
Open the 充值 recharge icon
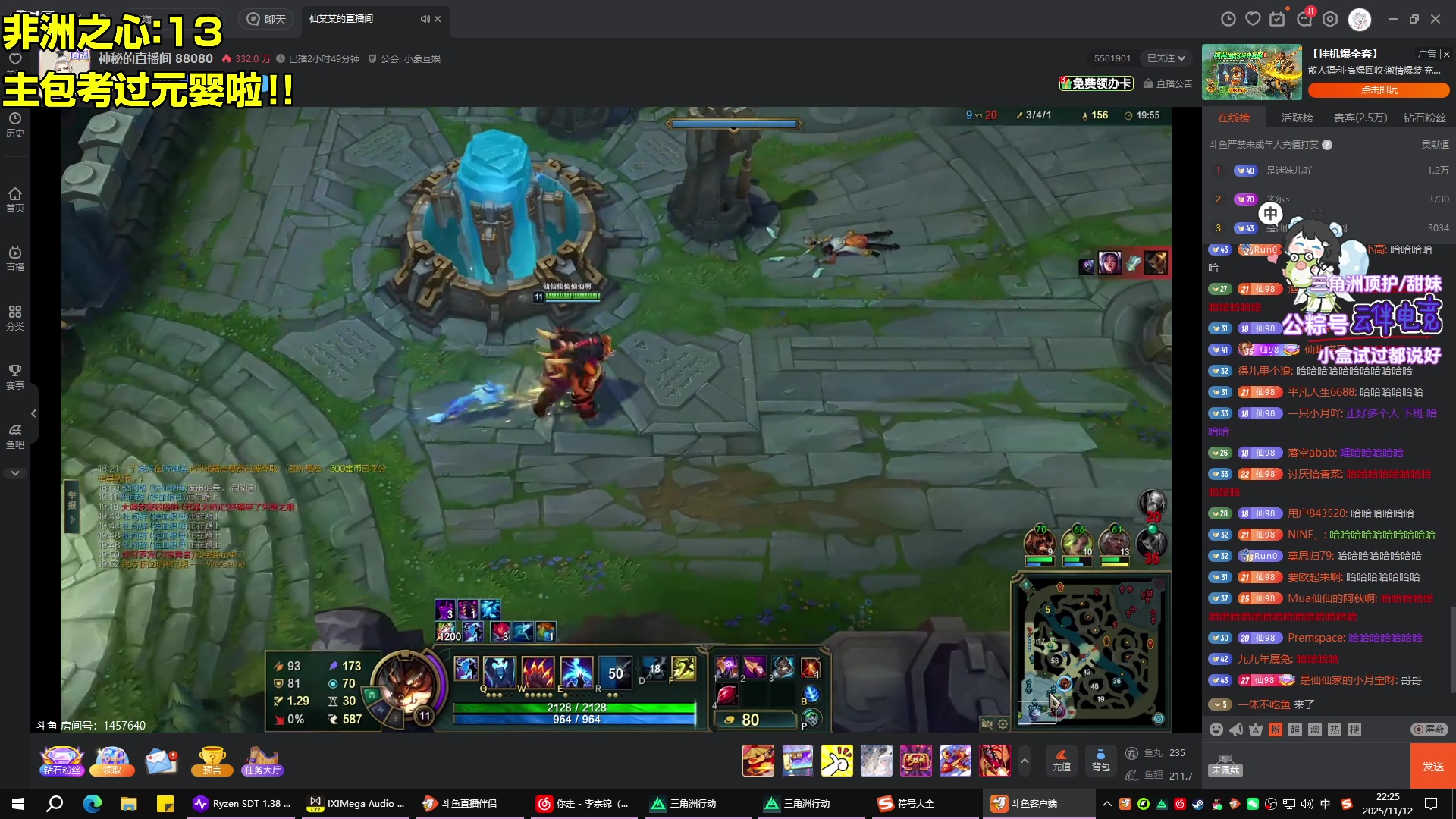coord(1061,760)
